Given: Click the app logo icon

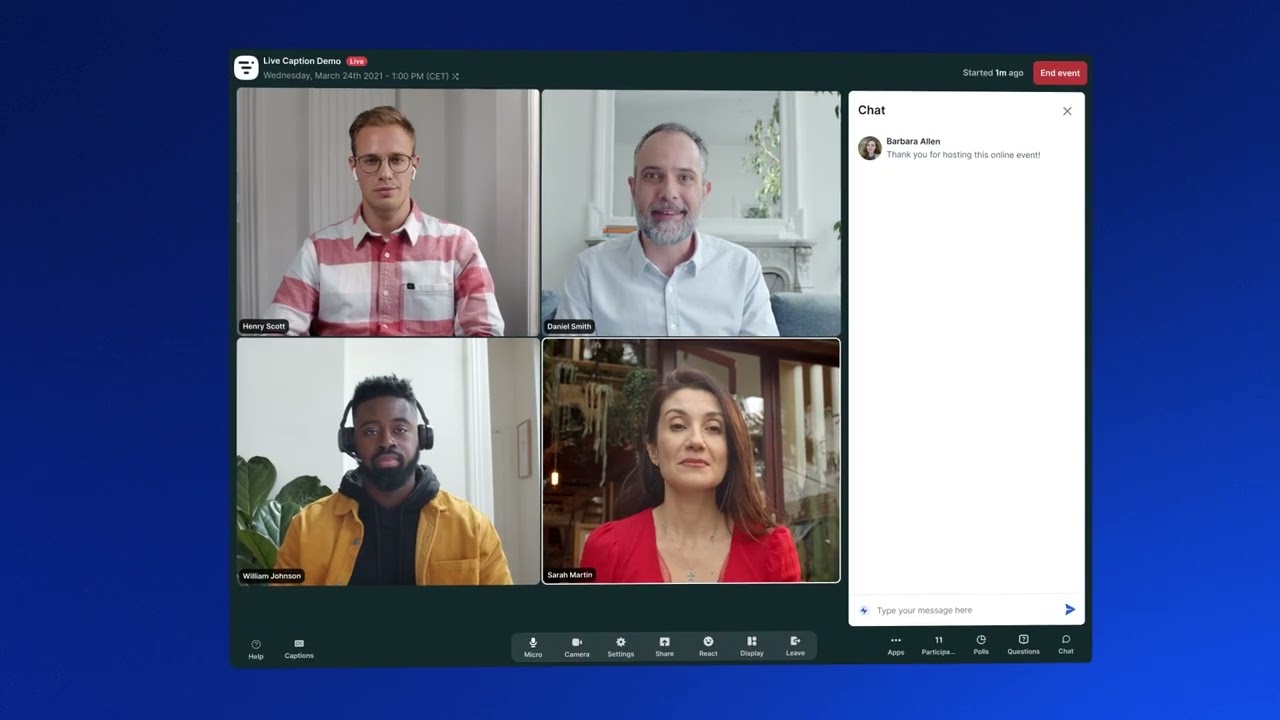Looking at the screenshot, I should (x=246, y=68).
